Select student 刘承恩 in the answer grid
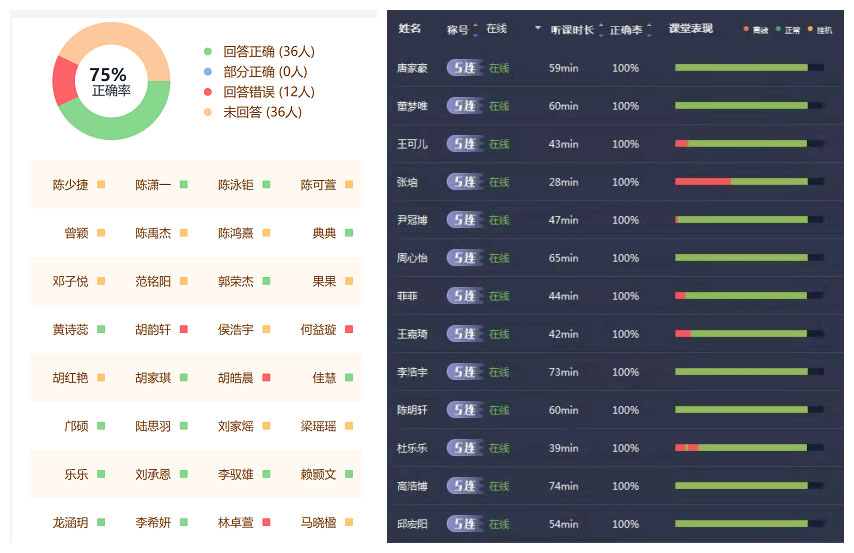 [153, 474]
